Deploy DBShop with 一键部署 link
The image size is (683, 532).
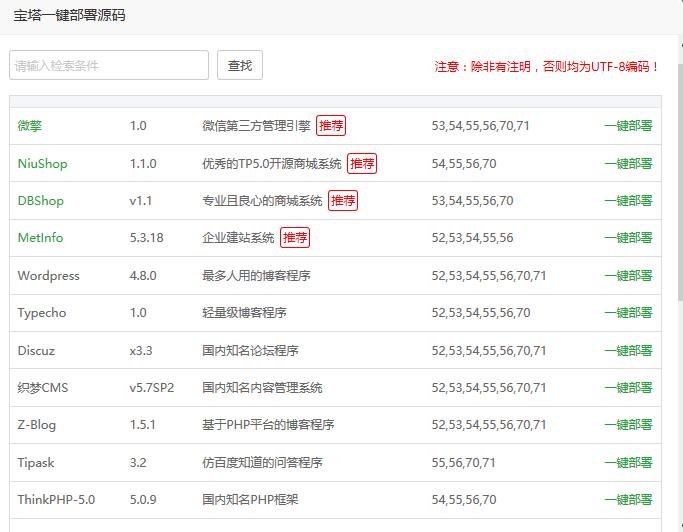coord(628,201)
